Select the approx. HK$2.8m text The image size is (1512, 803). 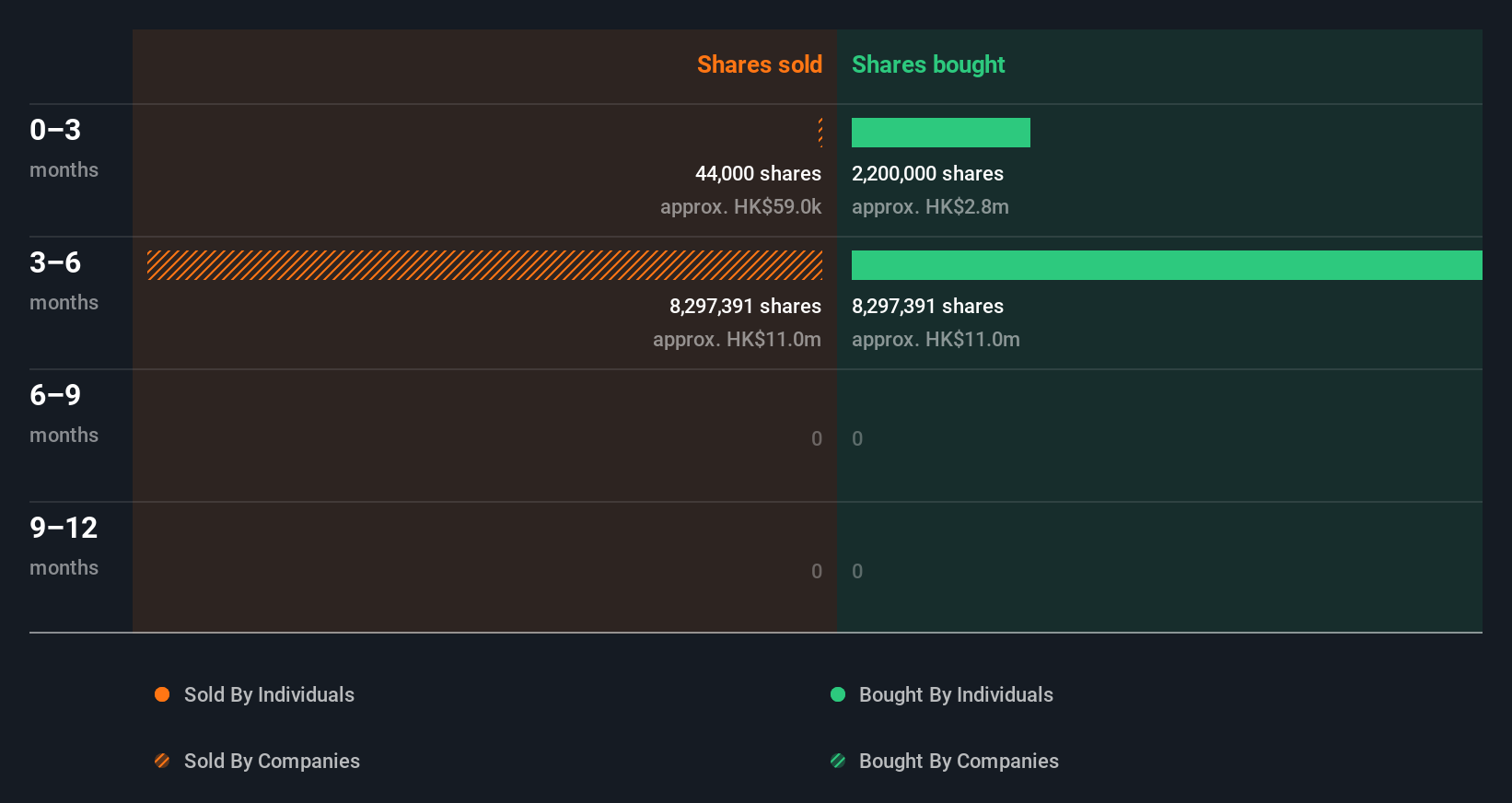(x=930, y=207)
